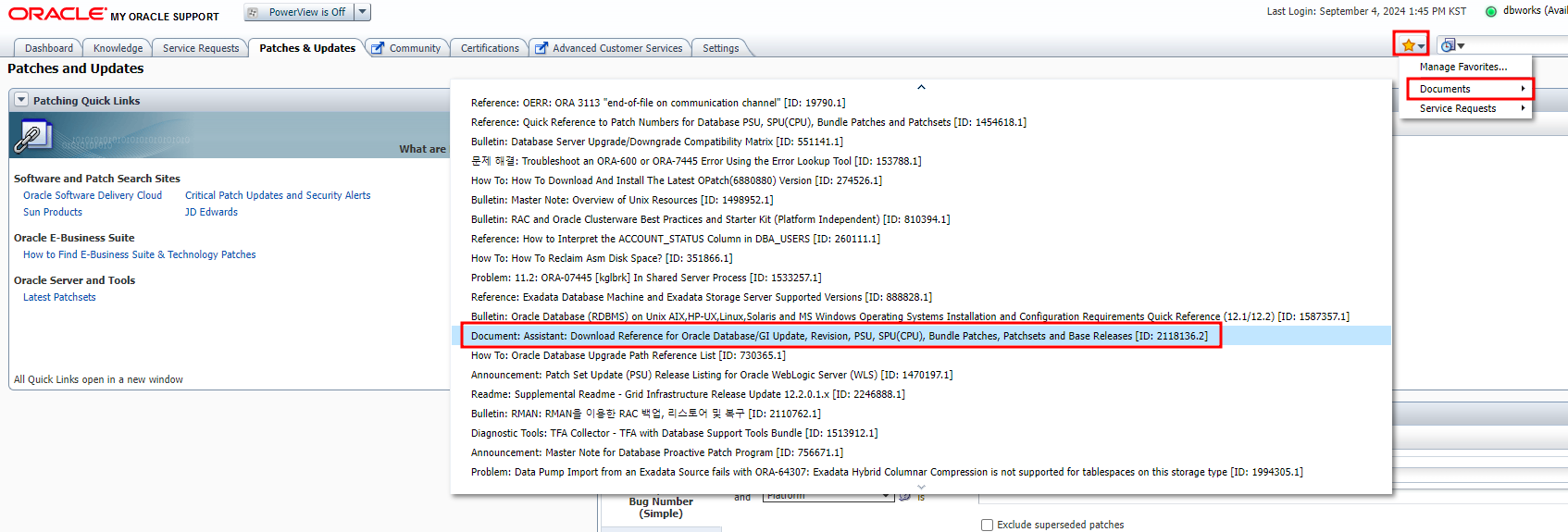Screen dimensions: 1568x532
Task: Open the PowerView dropdown arrow
Action: 363,12
